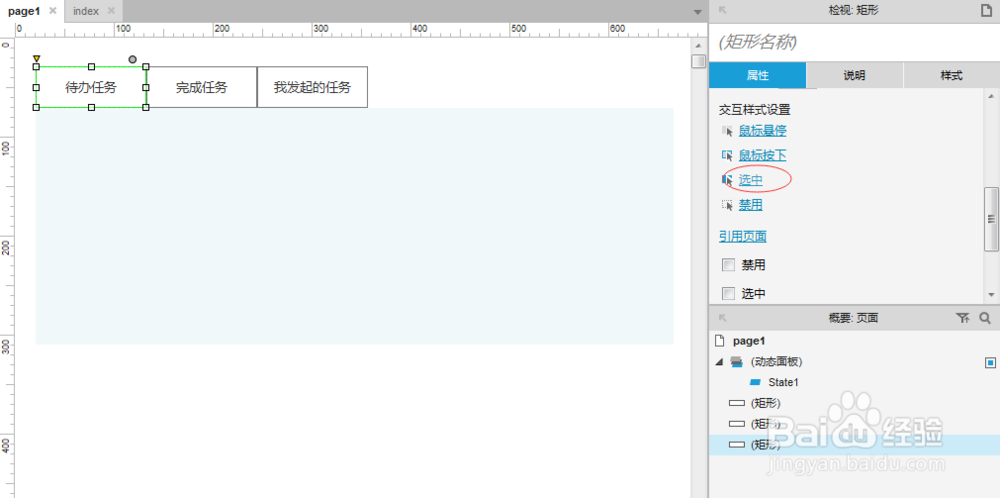Screen dimensions: 1000x498
Task: Click the outline panel pop-out arrow icon
Action: (x=723, y=318)
